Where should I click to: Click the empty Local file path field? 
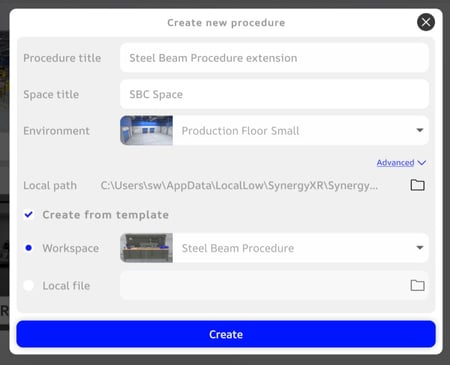pos(274,285)
